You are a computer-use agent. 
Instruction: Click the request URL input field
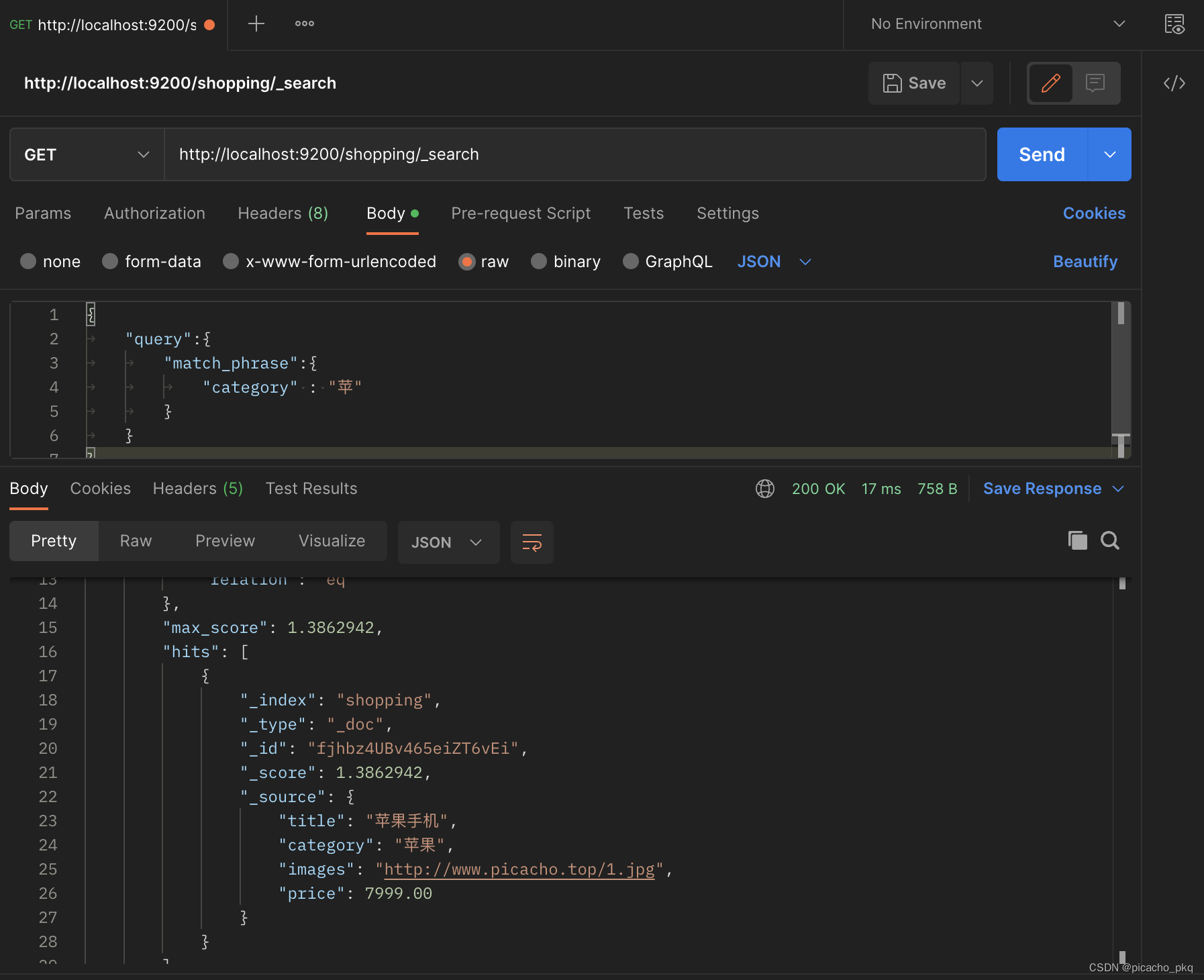click(x=574, y=154)
